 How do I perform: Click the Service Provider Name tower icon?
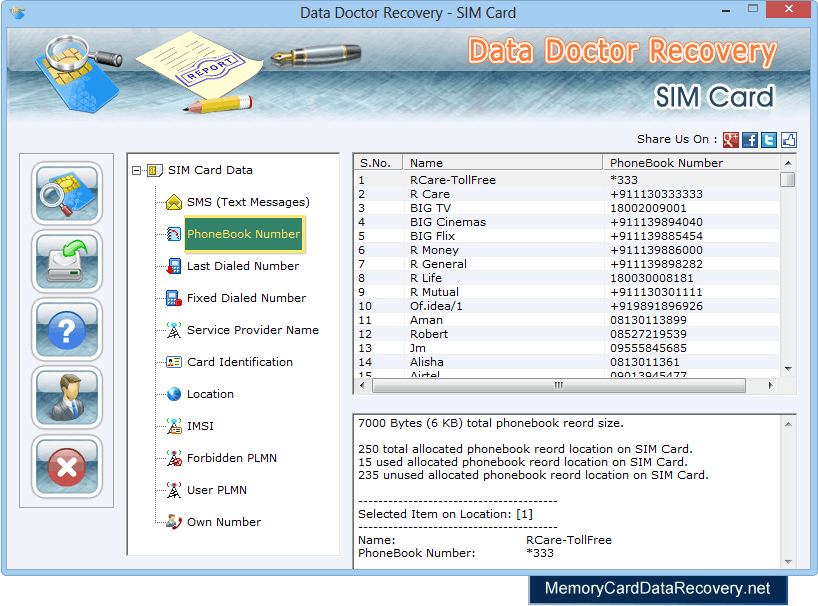174,330
